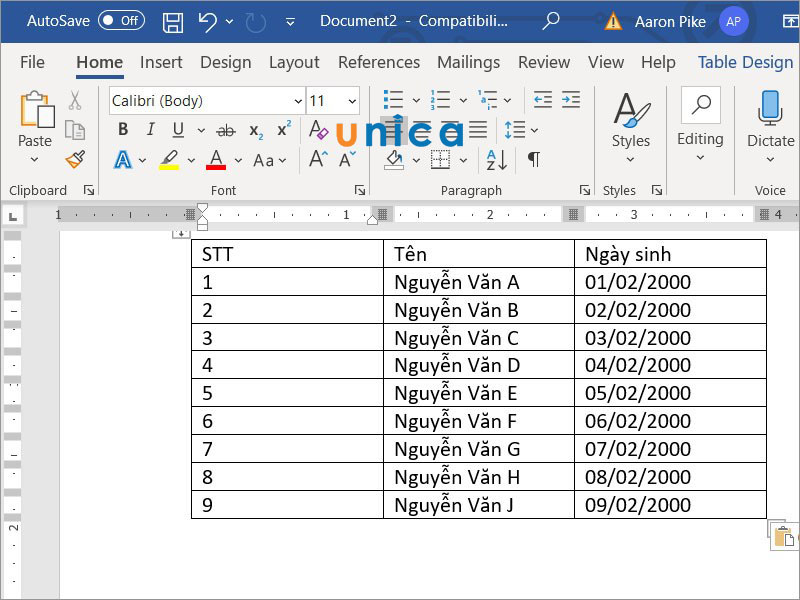Open font name Calibri dropdown
Screen dimensions: 800x600
point(298,101)
